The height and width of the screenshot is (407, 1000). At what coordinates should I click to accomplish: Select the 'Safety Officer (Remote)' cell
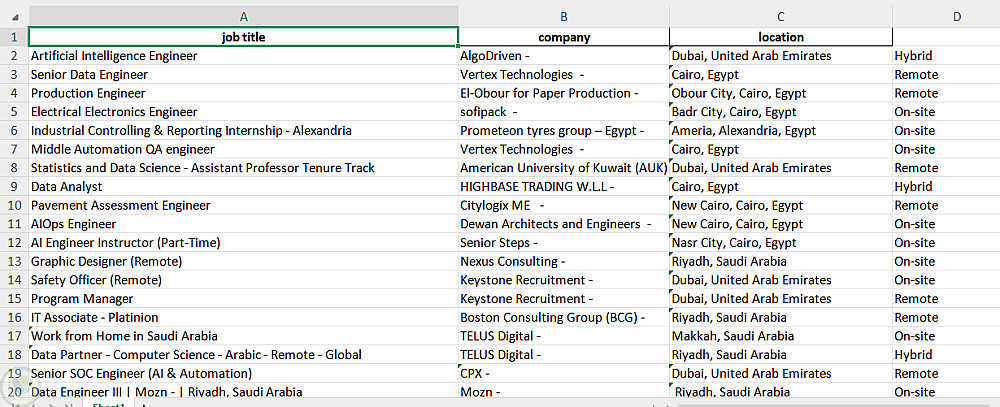pyautogui.click(x=244, y=280)
